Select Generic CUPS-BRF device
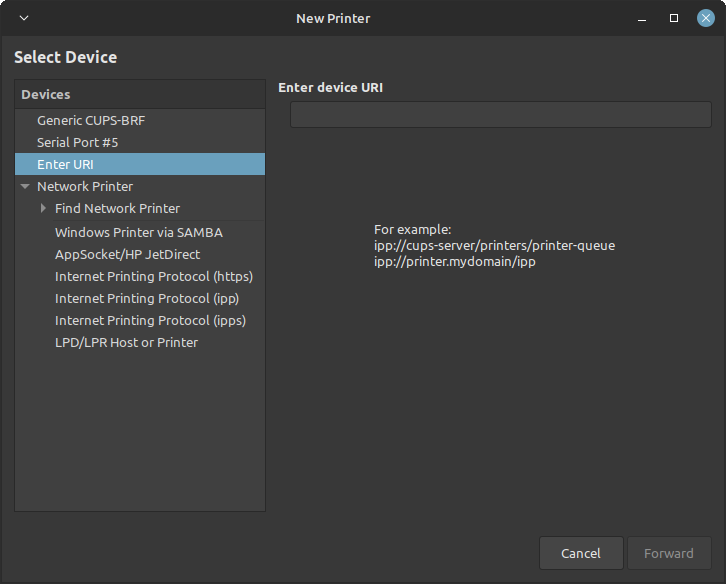The image size is (726, 584). pyautogui.click(x=91, y=120)
